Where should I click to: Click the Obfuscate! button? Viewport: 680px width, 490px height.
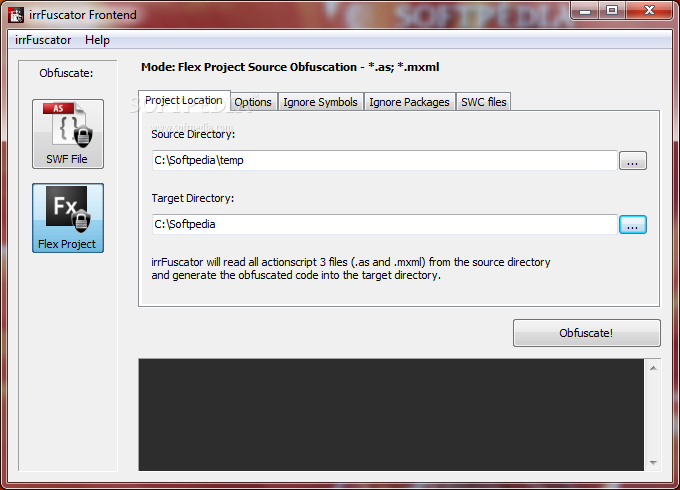pos(586,333)
